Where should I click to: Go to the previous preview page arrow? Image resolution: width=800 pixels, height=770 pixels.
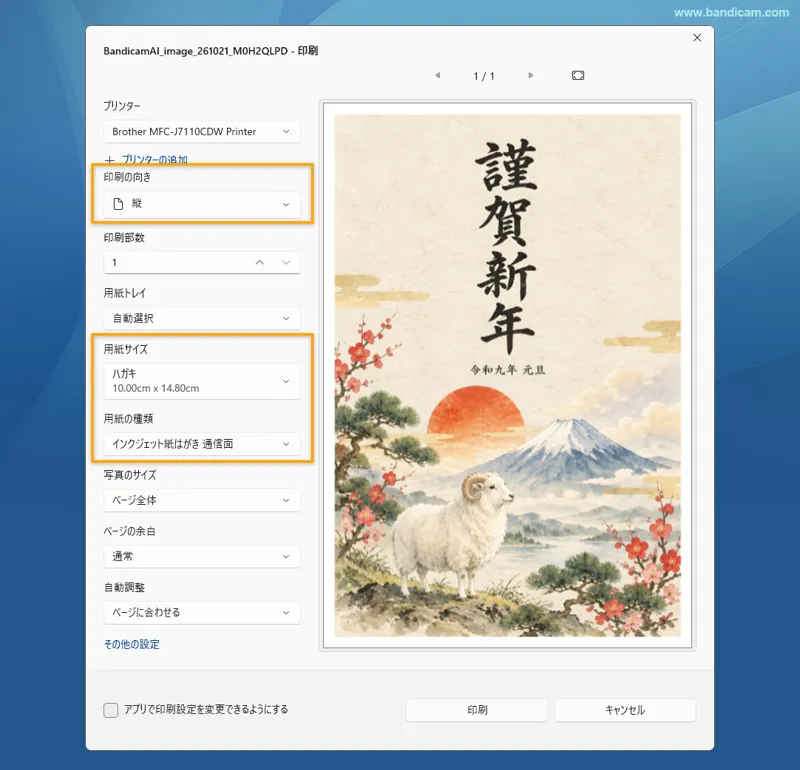click(438, 76)
